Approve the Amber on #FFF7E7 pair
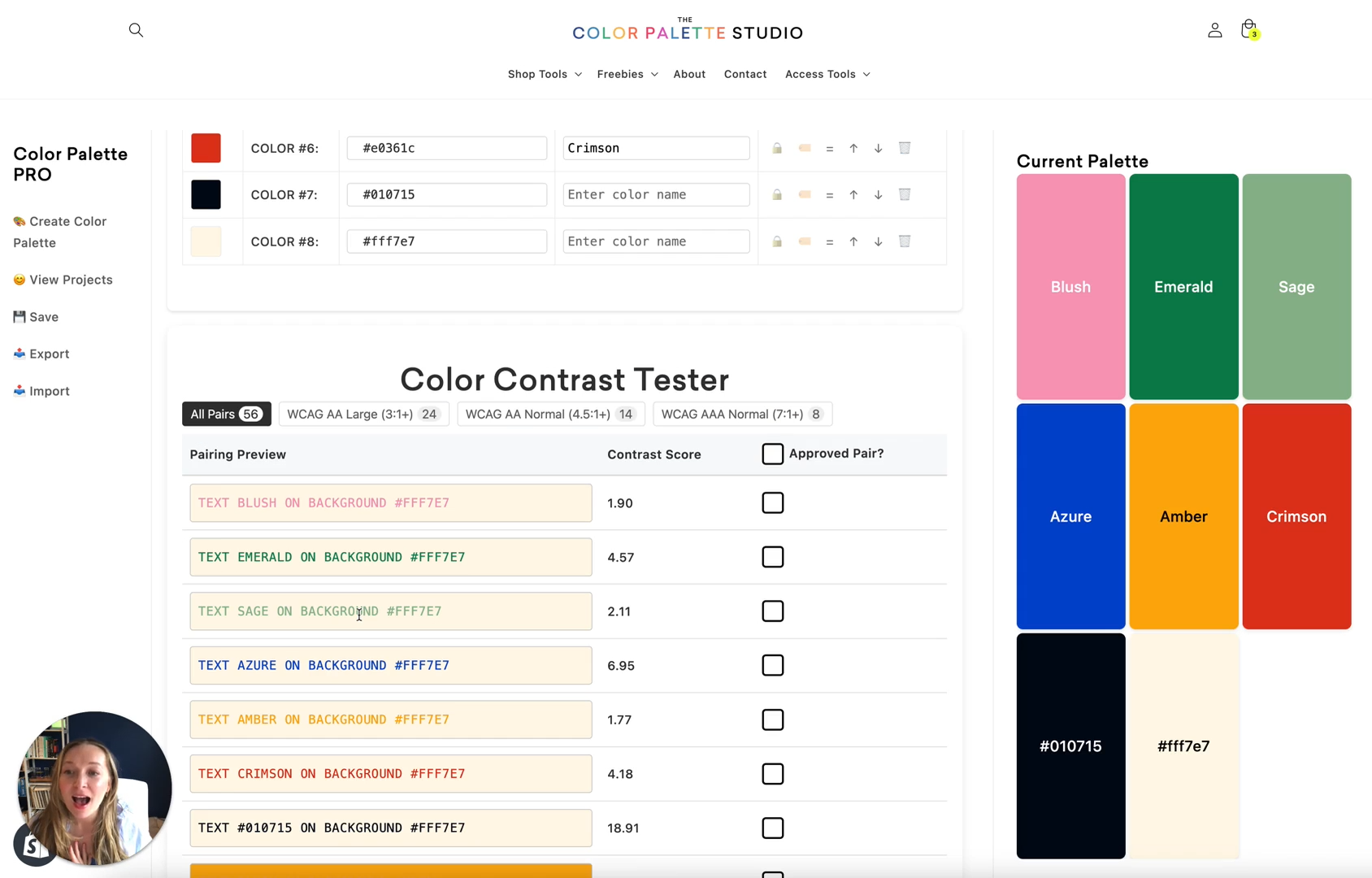Screen dimensions: 1372x878 773,719
